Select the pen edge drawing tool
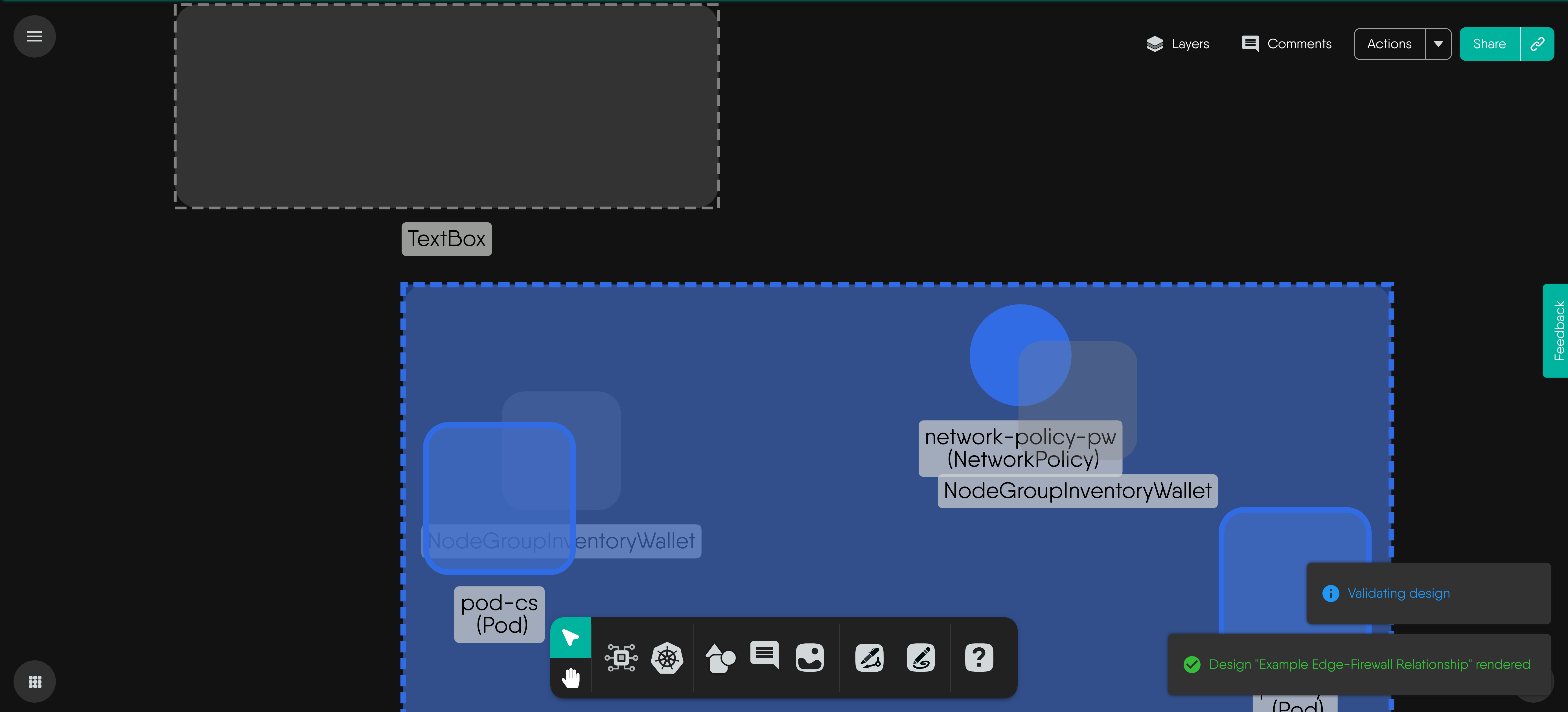The height and width of the screenshot is (712, 1568). pyautogui.click(x=869, y=657)
